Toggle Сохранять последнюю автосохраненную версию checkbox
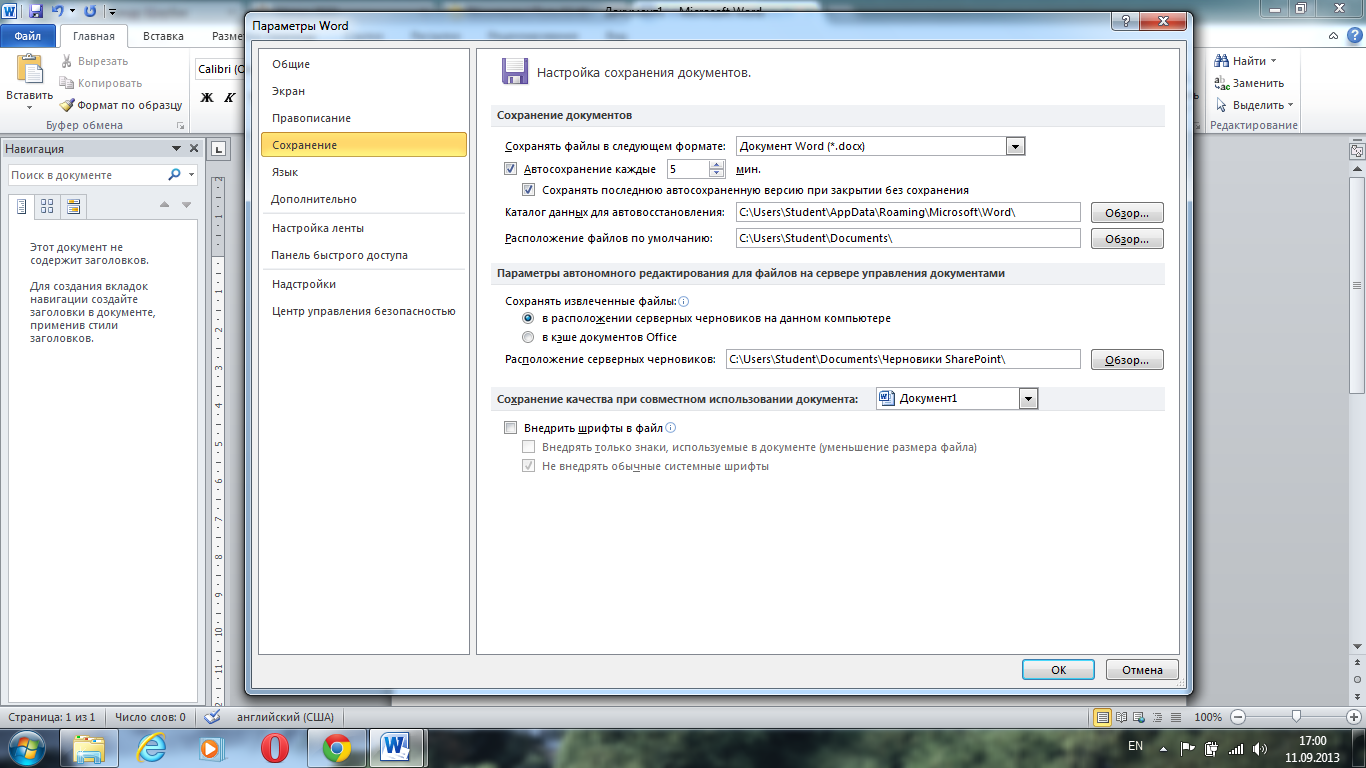 [529, 190]
